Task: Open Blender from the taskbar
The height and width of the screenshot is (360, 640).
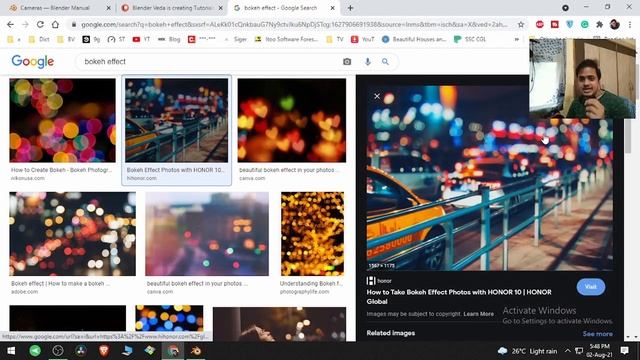Action: tap(196, 351)
